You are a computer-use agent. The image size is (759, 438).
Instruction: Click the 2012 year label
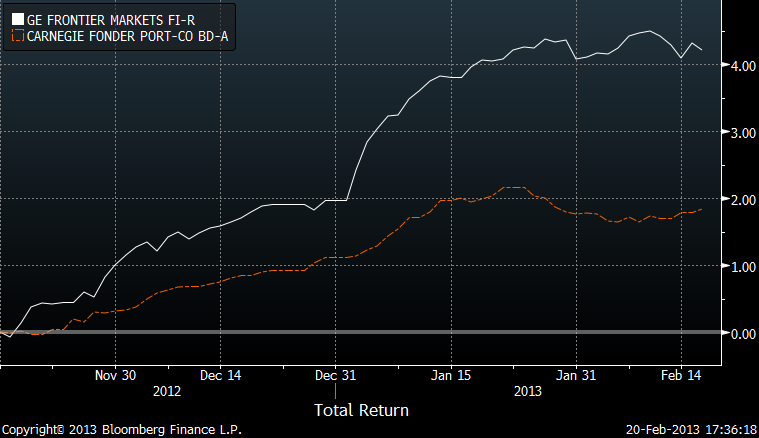(167, 391)
